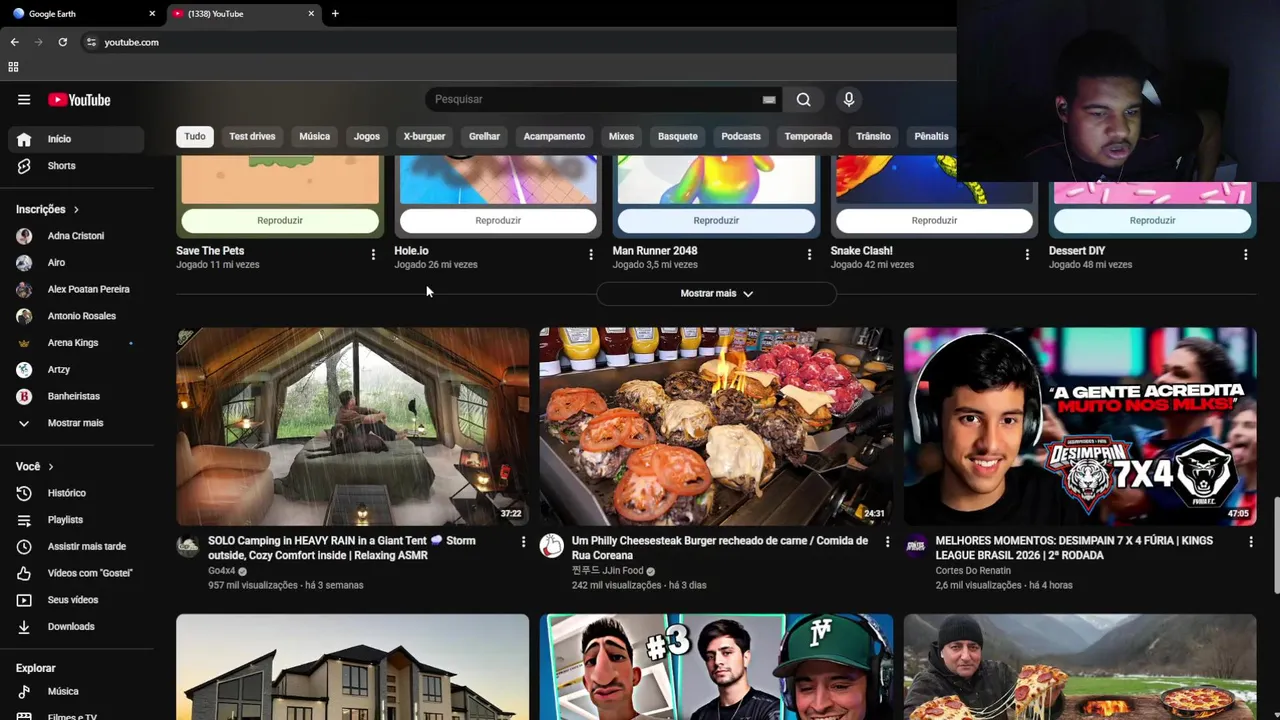Open Go4x4 channel avatar
This screenshot has height=720, width=1280.
click(188, 545)
